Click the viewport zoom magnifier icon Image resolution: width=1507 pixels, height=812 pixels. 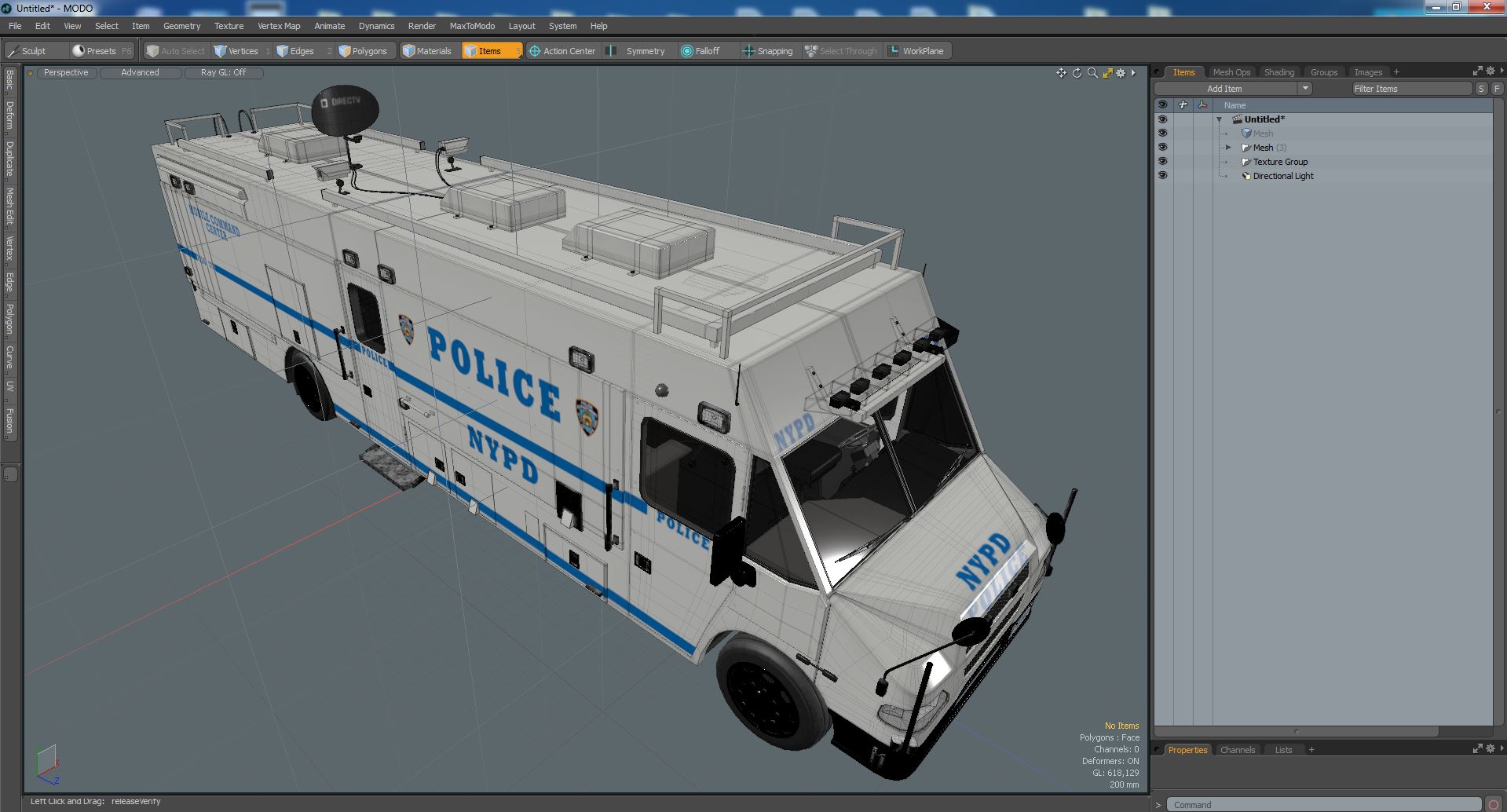(1092, 73)
